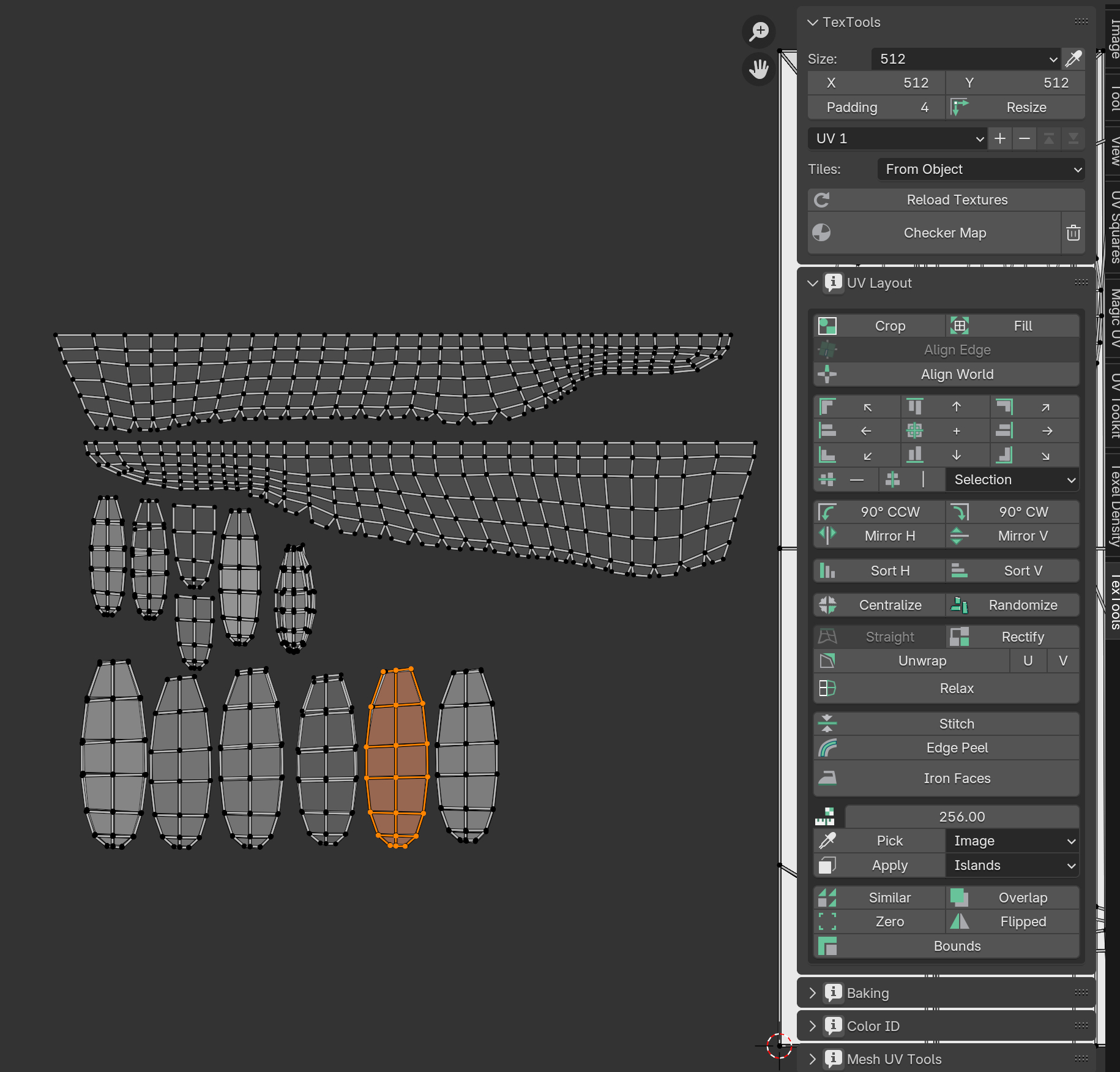The height and width of the screenshot is (1072, 1120).
Task: Click the texel density 256.00 field
Action: tap(961, 817)
